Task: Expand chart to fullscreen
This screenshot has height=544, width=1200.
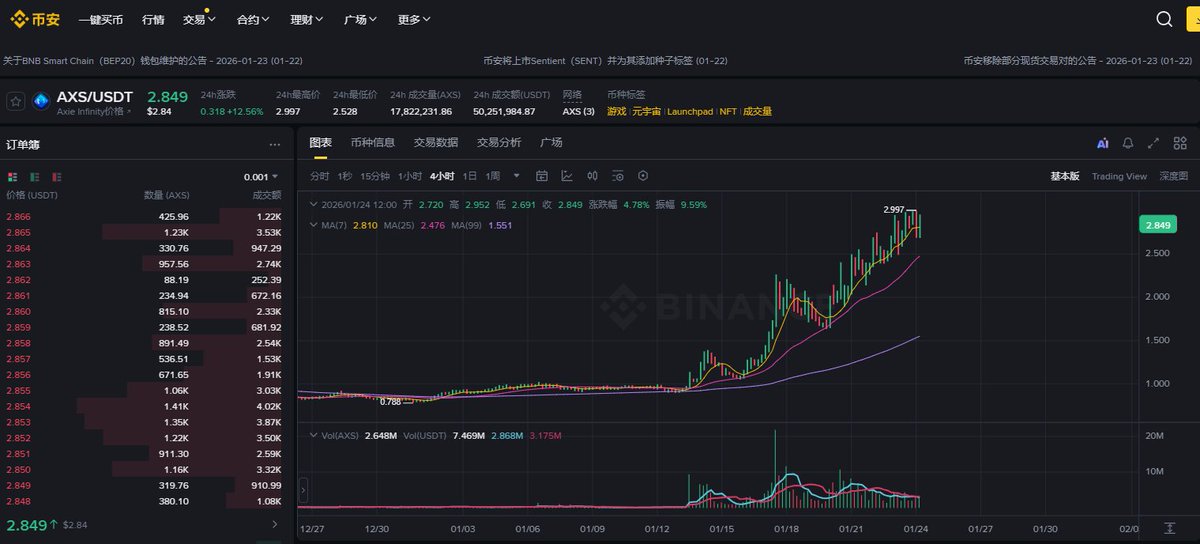Action: [x=1153, y=144]
